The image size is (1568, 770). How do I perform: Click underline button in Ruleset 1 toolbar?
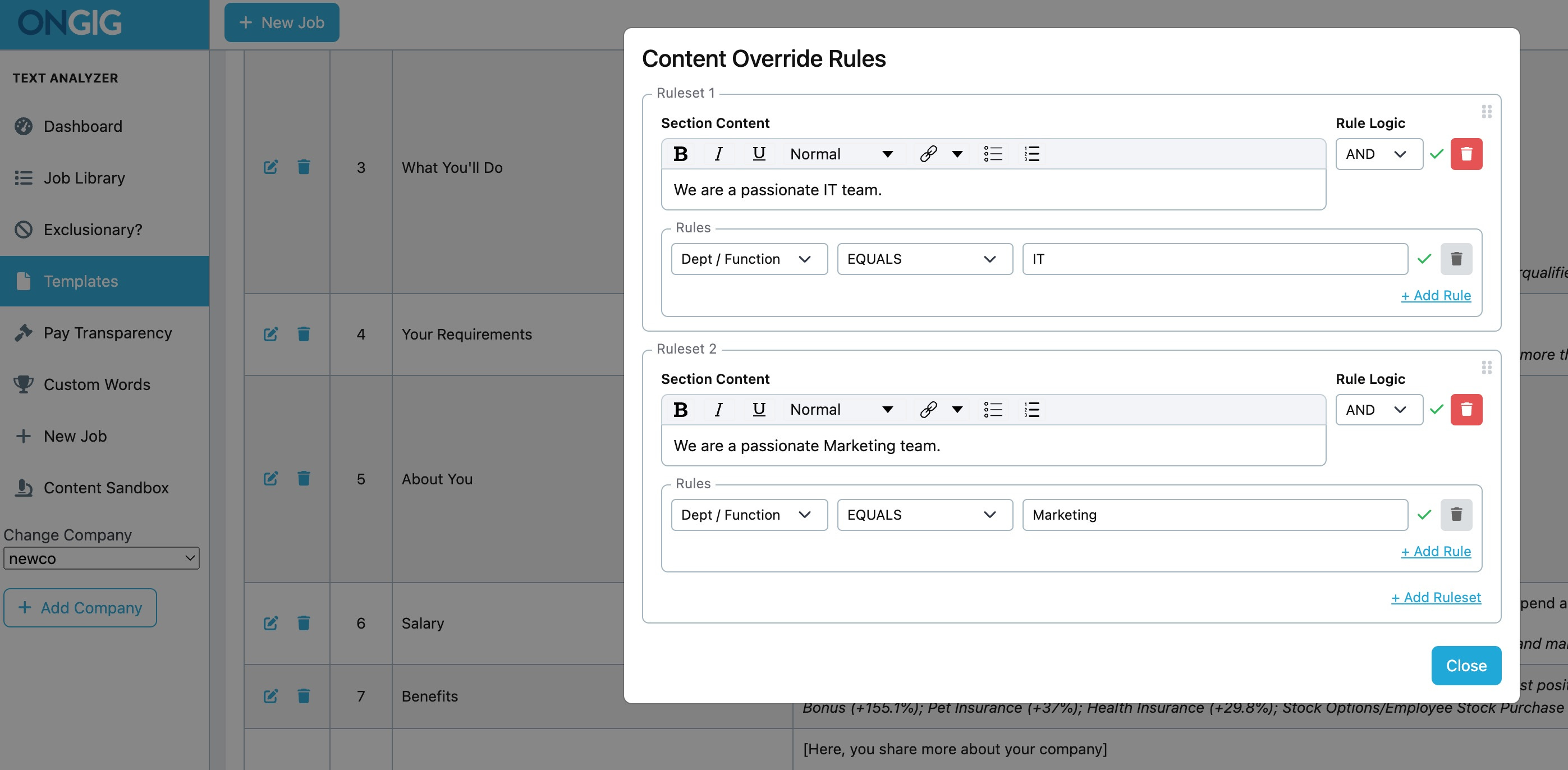(x=758, y=154)
